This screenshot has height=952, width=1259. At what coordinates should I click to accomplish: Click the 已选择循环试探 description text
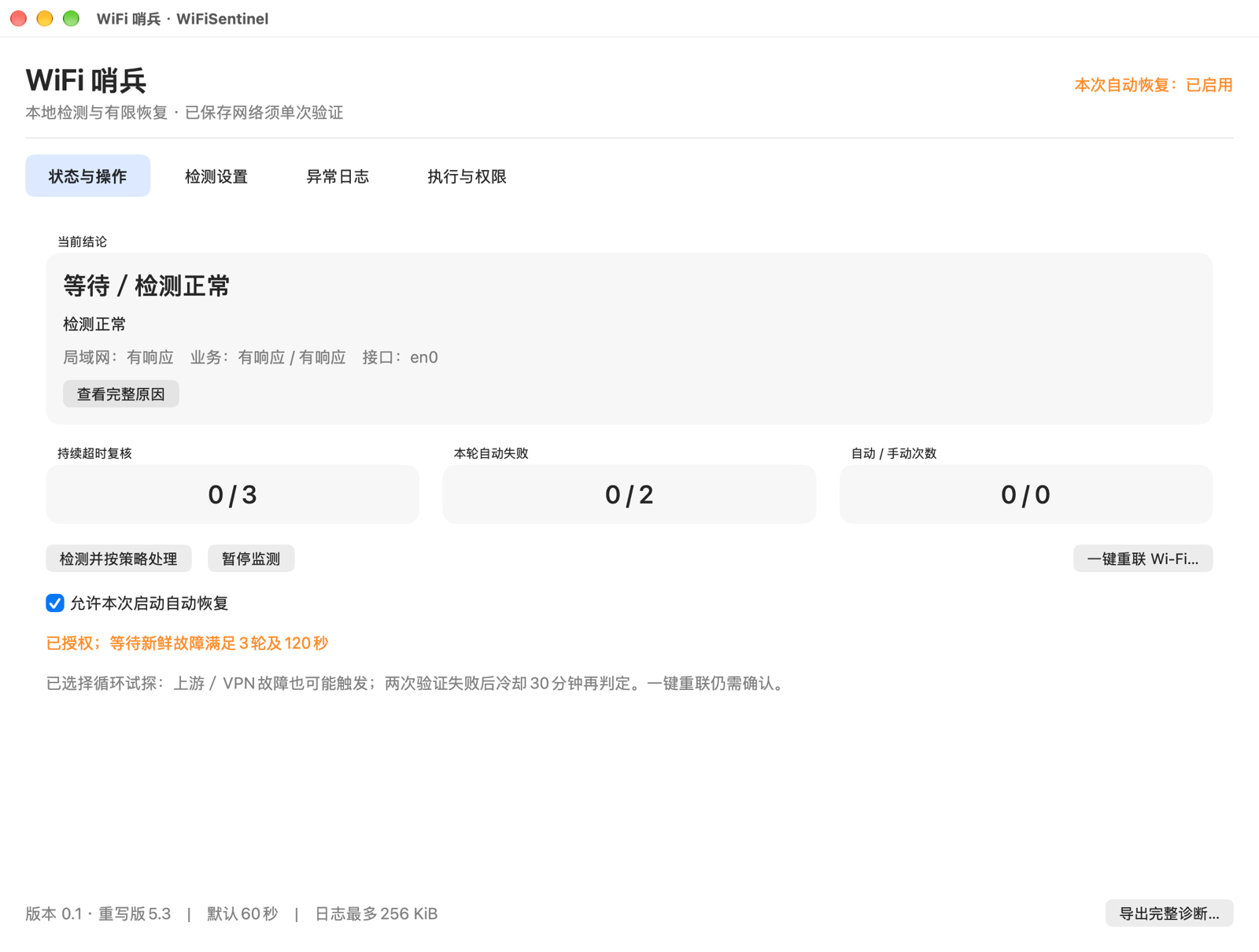coord(417,683)
